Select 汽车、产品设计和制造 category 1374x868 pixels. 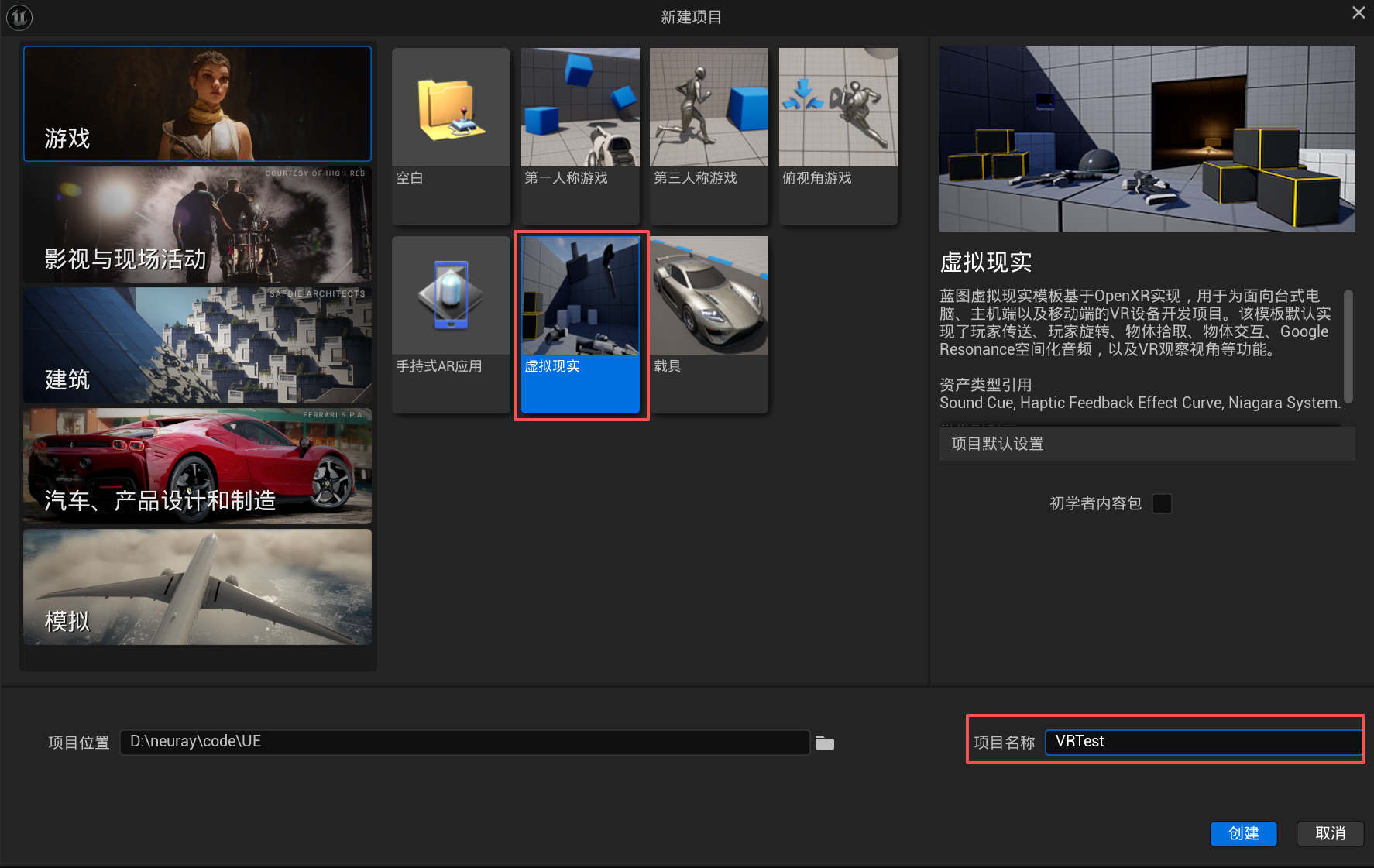tap(198, 466)
